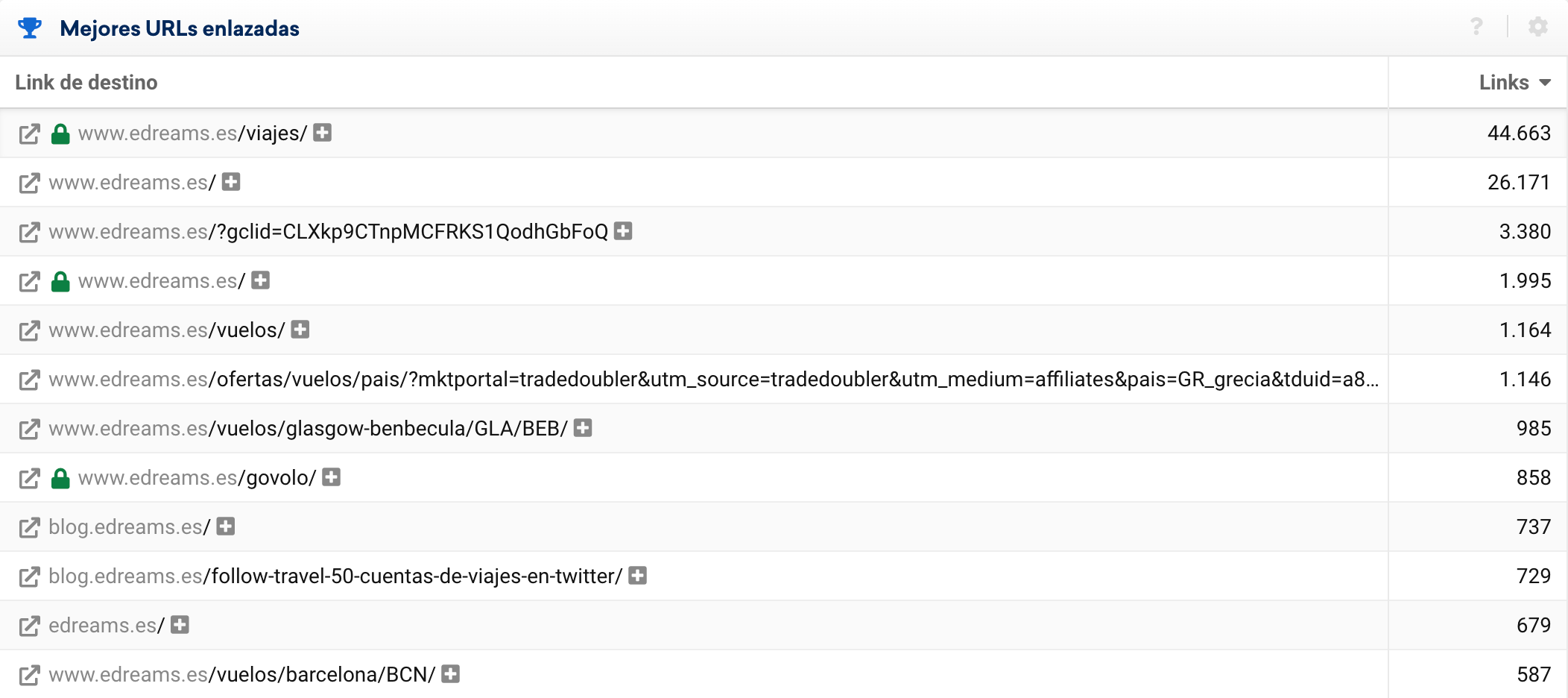Click external link icon for glasgow-benbecula row
Screen dimensions: 1568x698
[29, 430]
